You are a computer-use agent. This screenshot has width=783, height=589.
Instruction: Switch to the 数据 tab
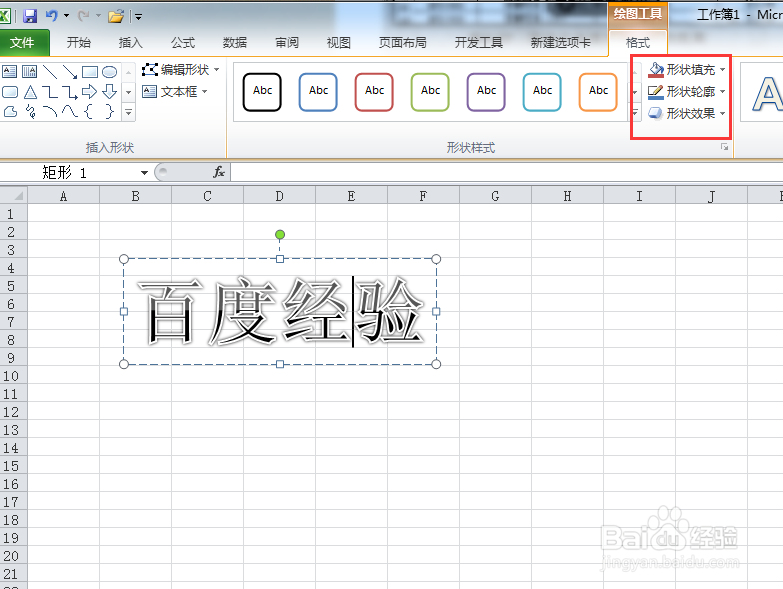click(x=235, y=43)
